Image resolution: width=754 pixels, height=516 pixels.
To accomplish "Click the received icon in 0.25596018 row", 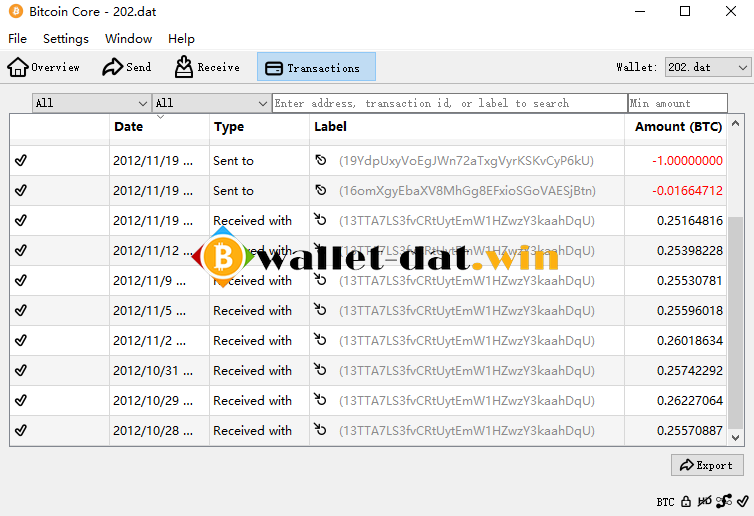I will click(320, 309).
